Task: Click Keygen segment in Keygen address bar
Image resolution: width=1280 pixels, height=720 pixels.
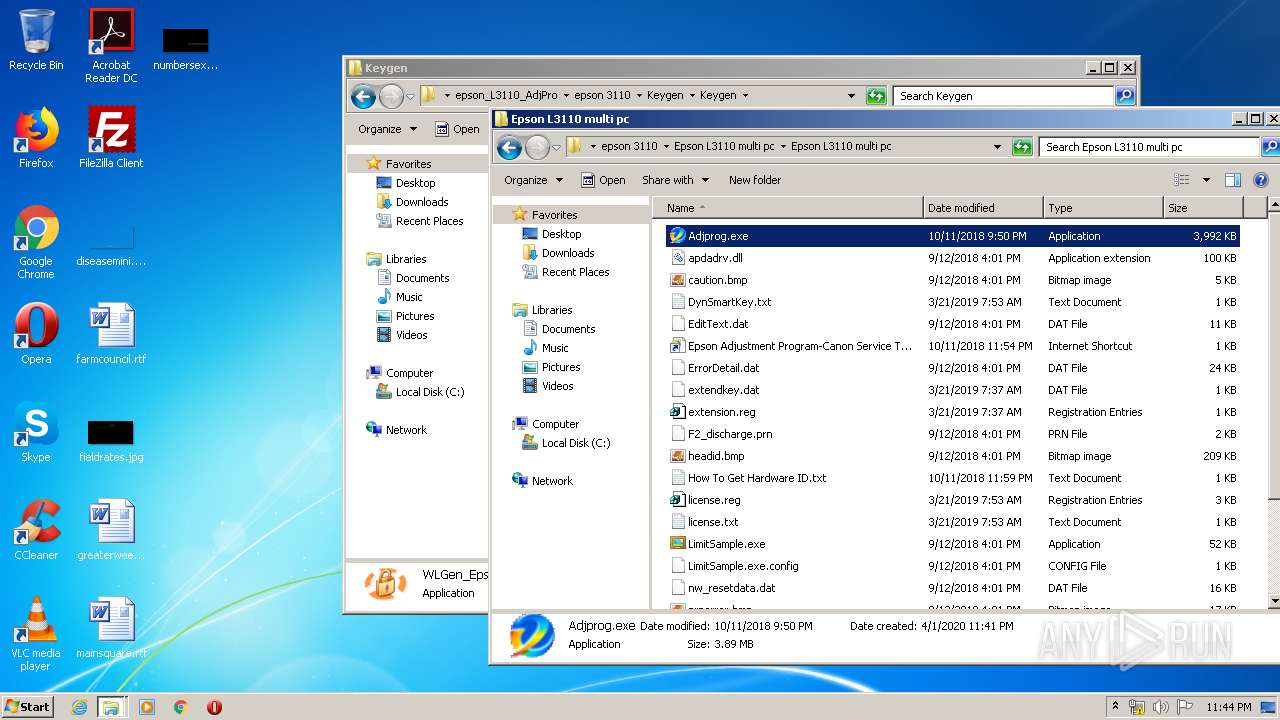Action: point(718,96)
